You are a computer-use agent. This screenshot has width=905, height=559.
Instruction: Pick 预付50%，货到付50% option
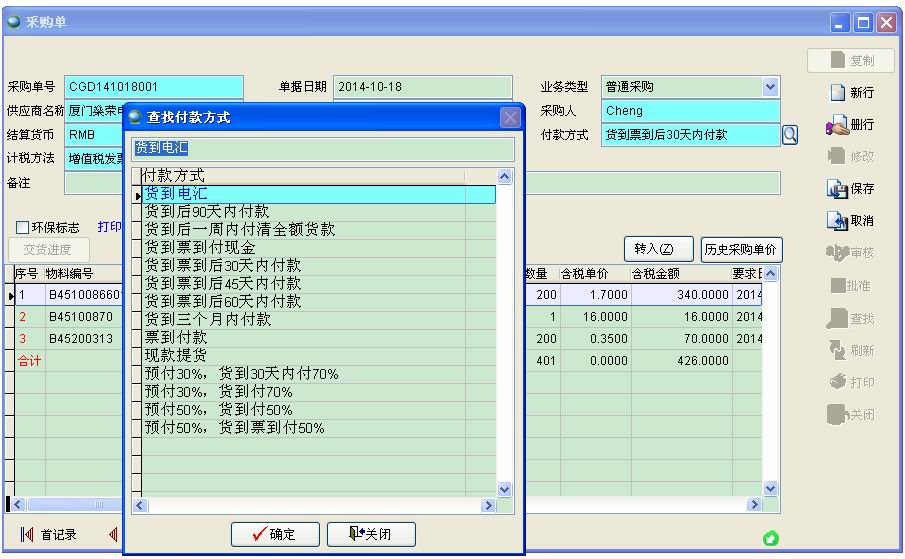click(218, 409)
